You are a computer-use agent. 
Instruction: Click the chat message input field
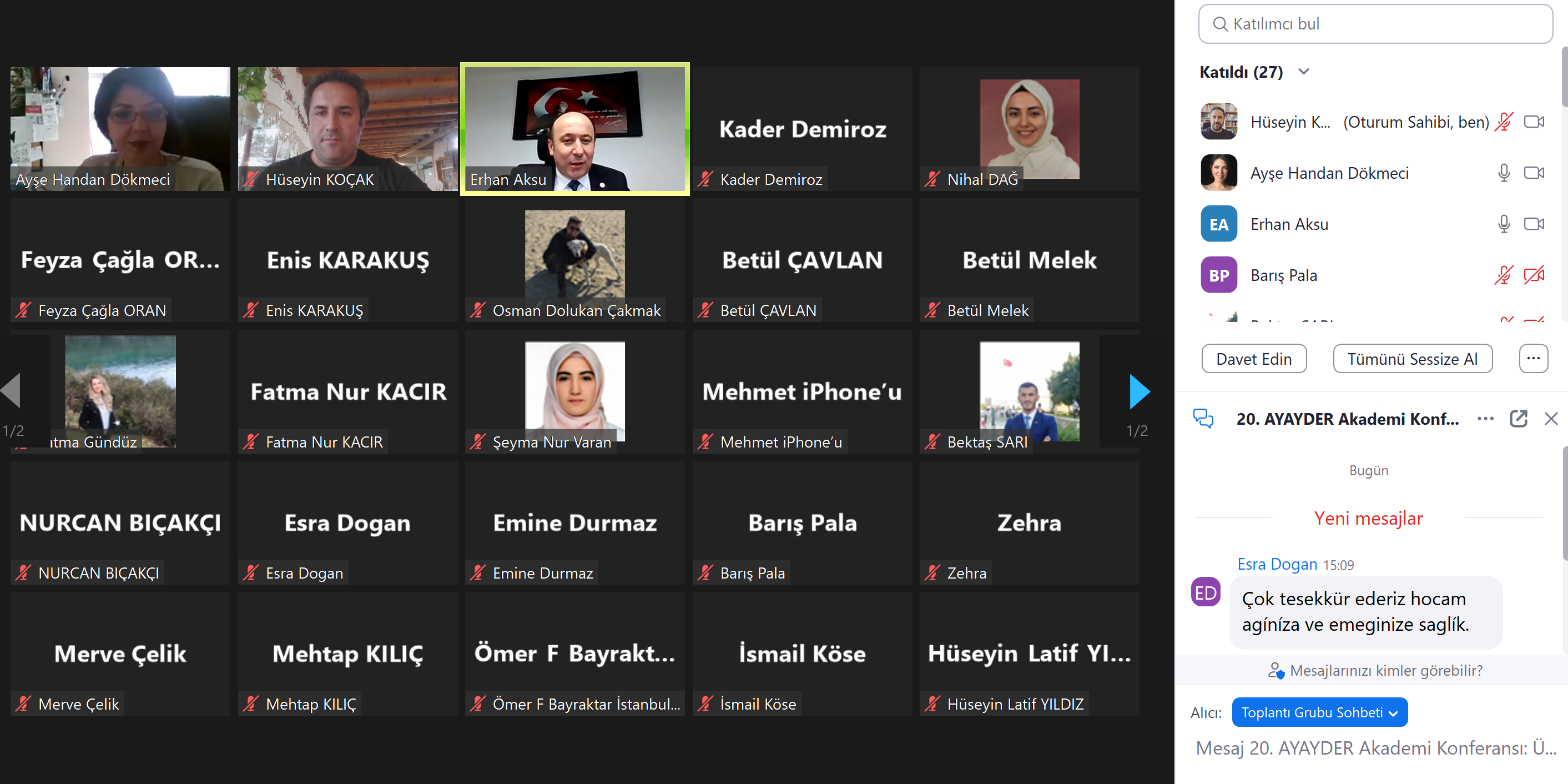tap(1375, 747)
